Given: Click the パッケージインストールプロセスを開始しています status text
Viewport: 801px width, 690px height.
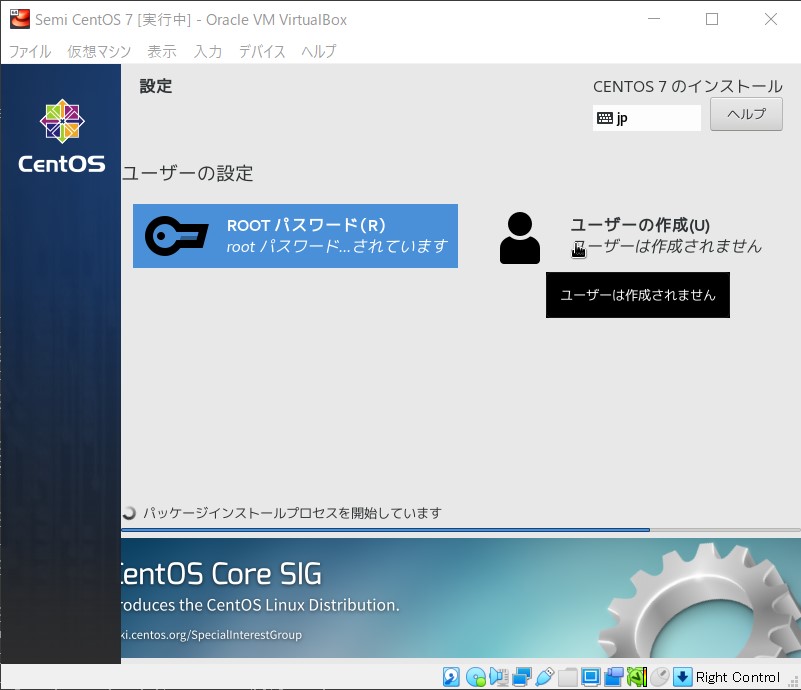Looking at the screenshot, I should click(292, 513).
